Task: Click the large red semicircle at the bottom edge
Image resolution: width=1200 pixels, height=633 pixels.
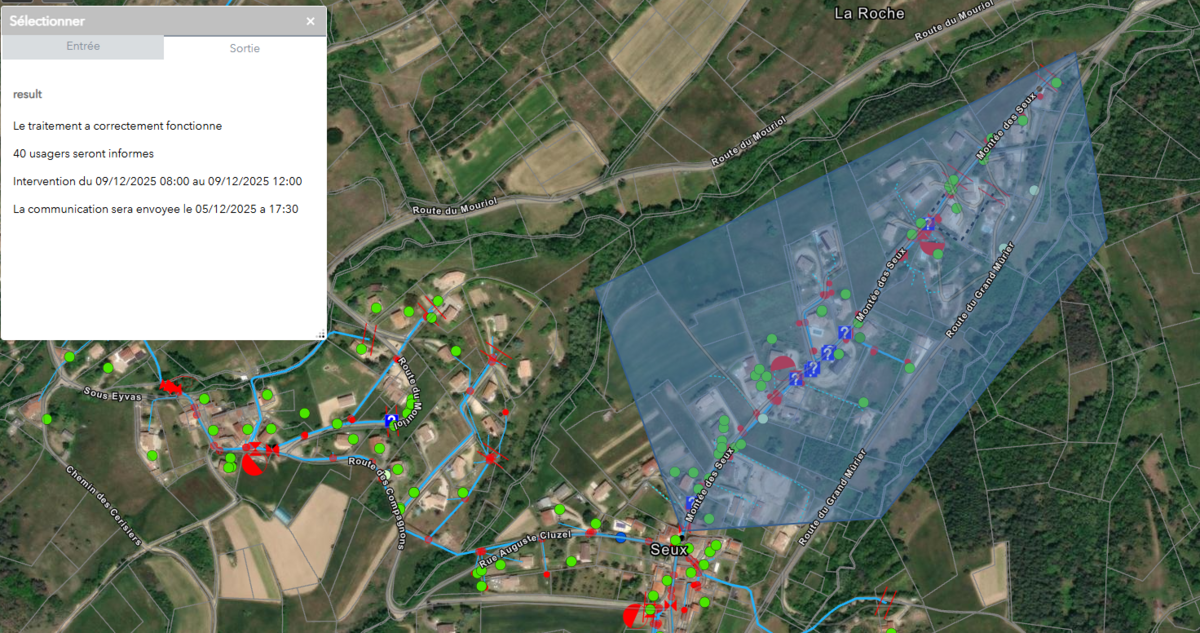Action: (x=632, y=615)
